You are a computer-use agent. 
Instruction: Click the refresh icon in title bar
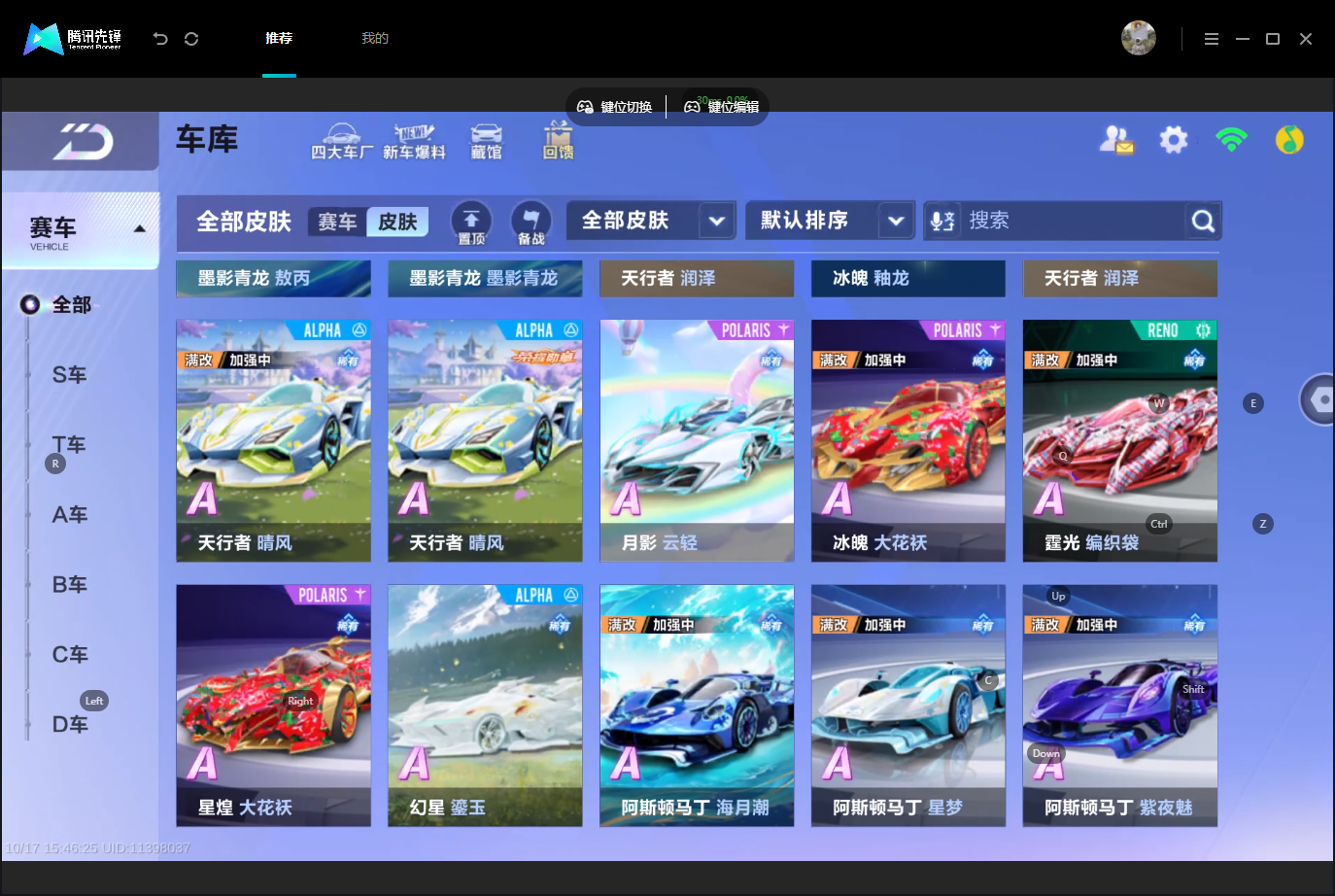click(x=191, y=39)
